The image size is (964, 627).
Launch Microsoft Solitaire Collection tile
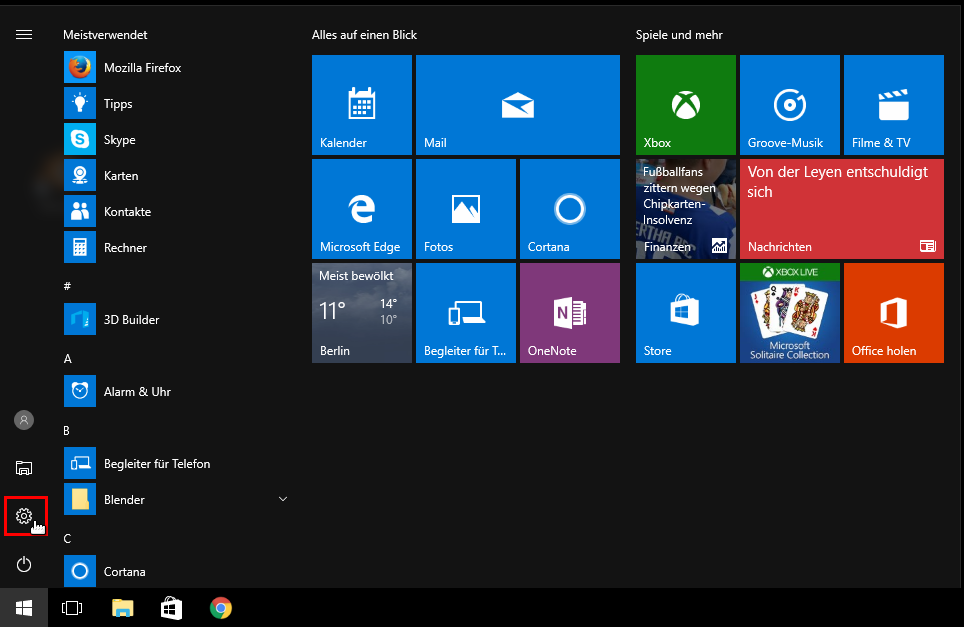[789, 313]
